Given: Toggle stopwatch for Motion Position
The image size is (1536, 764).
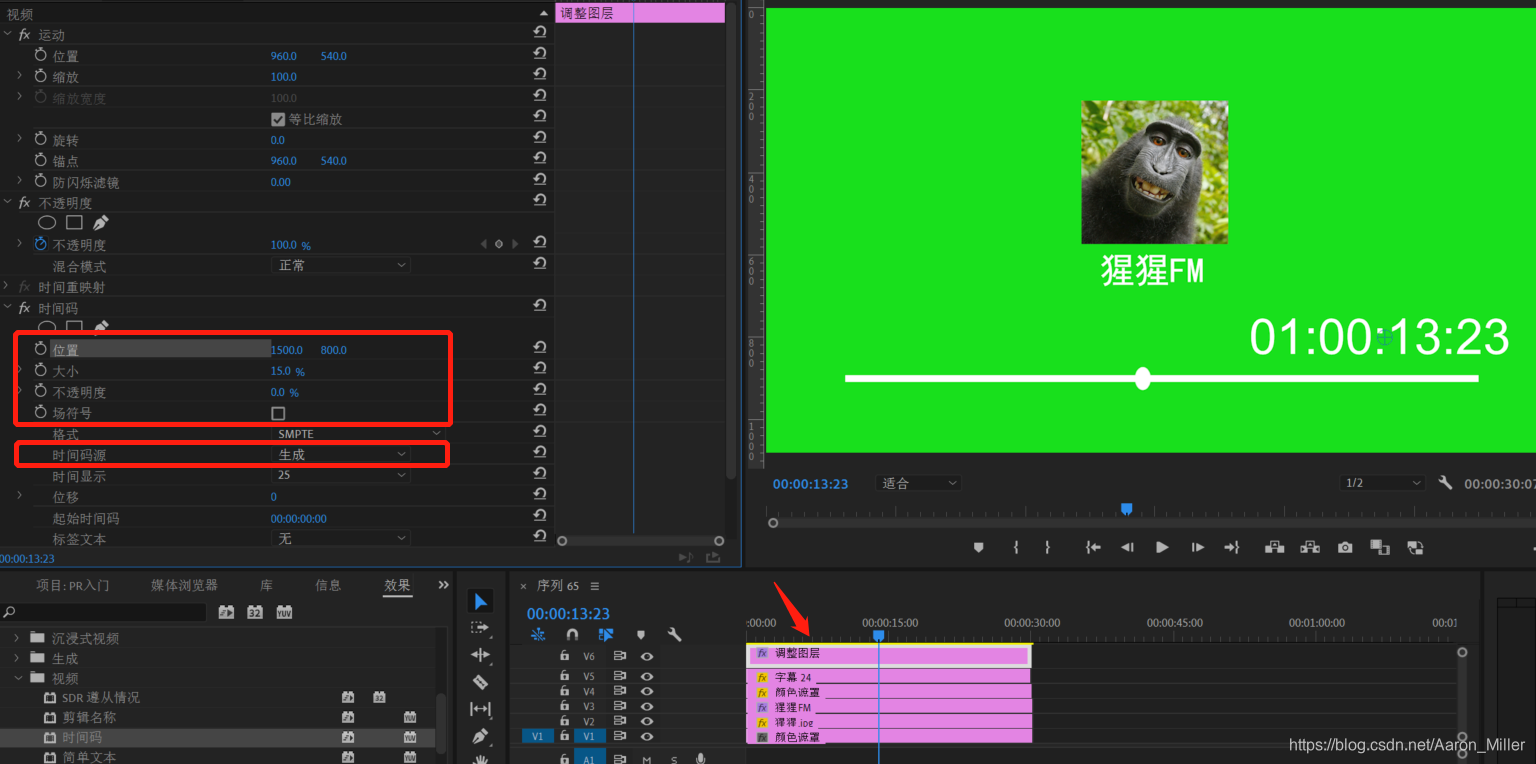Looking at the screenshot, I should coord(41,55).
